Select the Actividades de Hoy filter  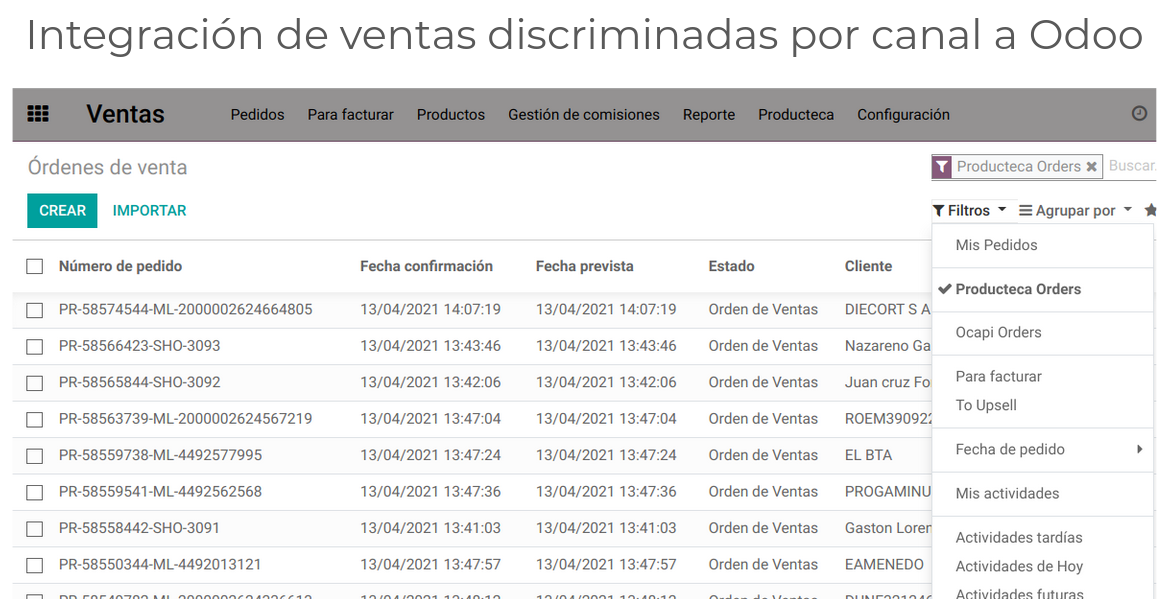click(1043, 566)
